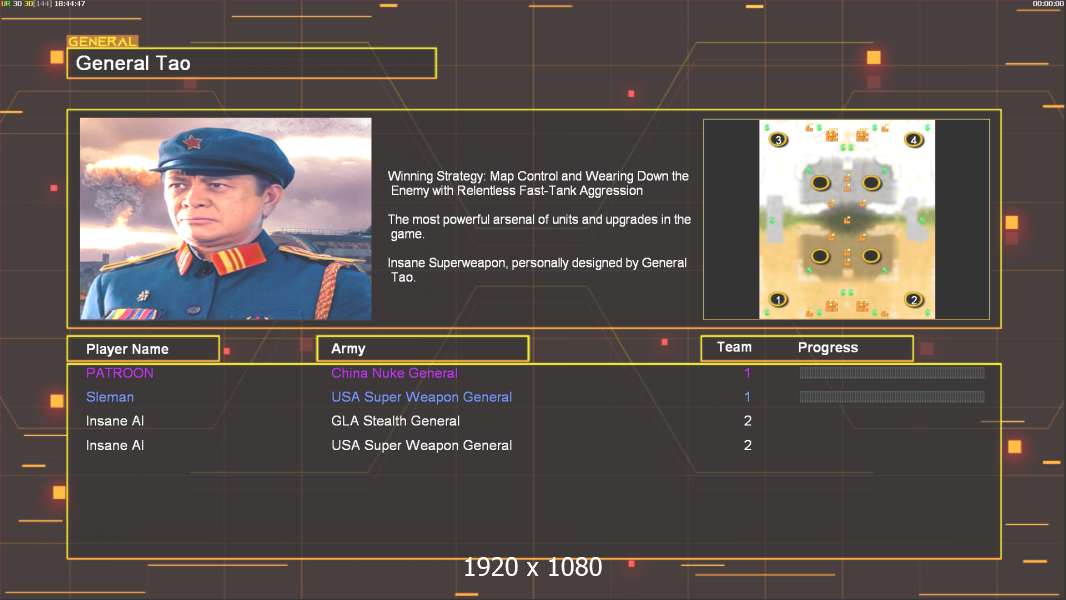Click the map preview thumbnail
The width and height of the screenshot is (1066, 600).
[x=846, y=219]
